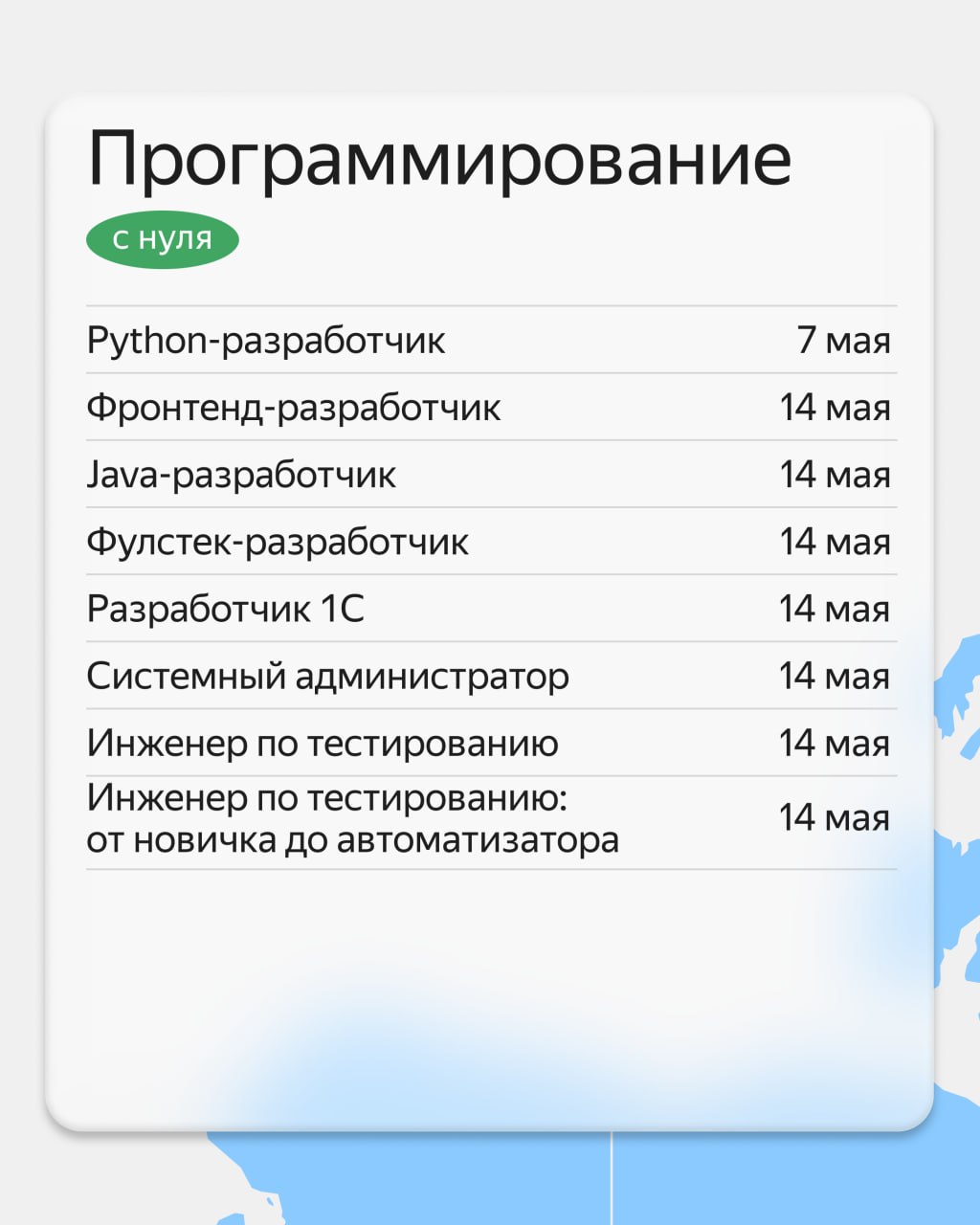
Task: Click the 14 мая date beside Фронтенд-разработчик
Action: pos(835,408)
